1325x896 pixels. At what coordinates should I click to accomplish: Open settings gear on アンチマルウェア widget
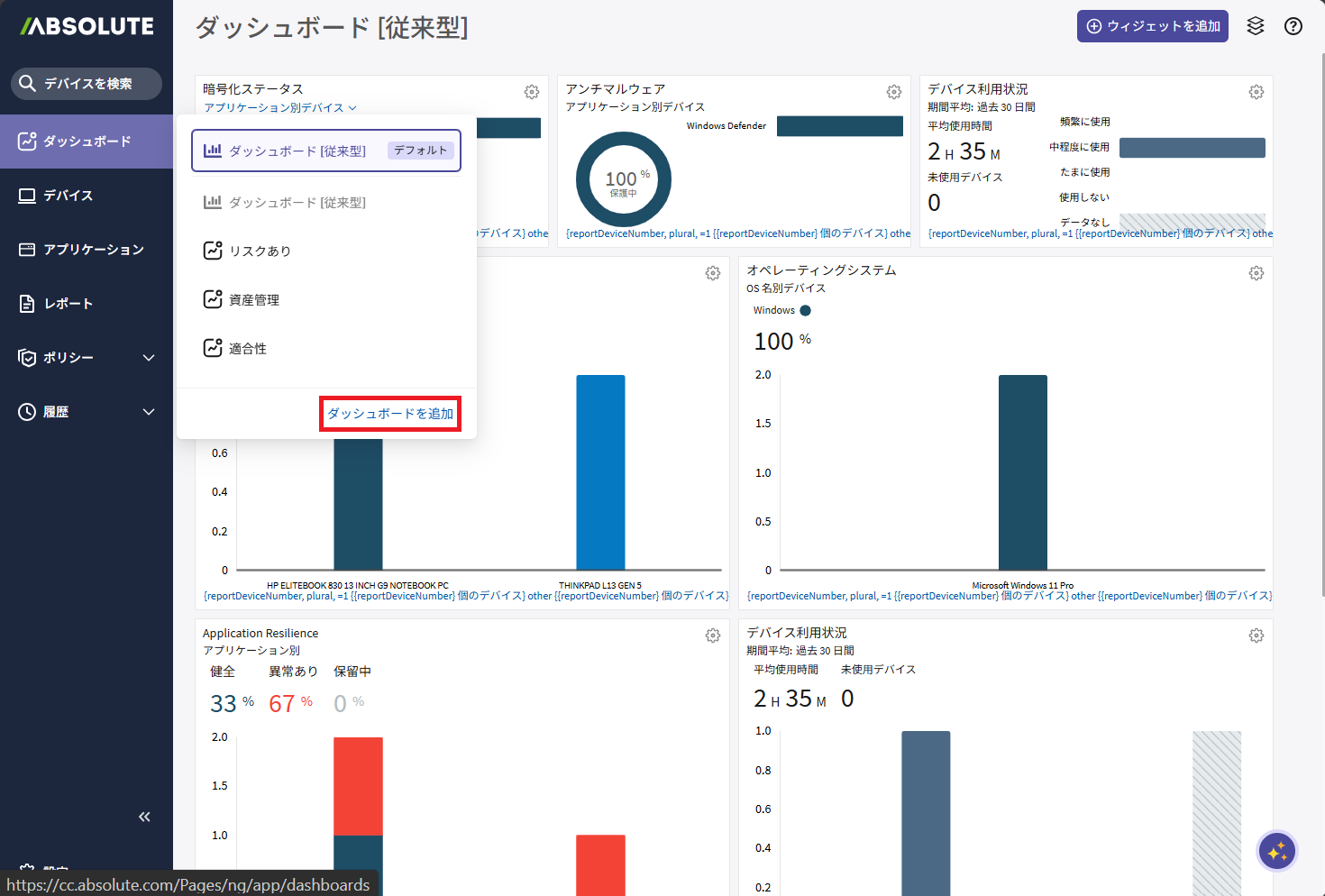pyautogui.click(x=894, y=92)
